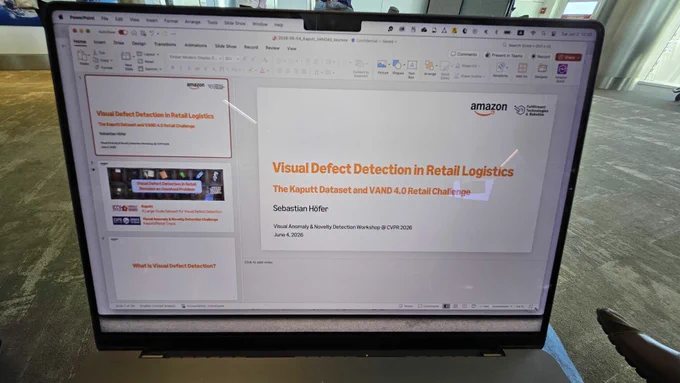
Task: Open the PowerPoint application menu
Action: click(x=82, y=18)
